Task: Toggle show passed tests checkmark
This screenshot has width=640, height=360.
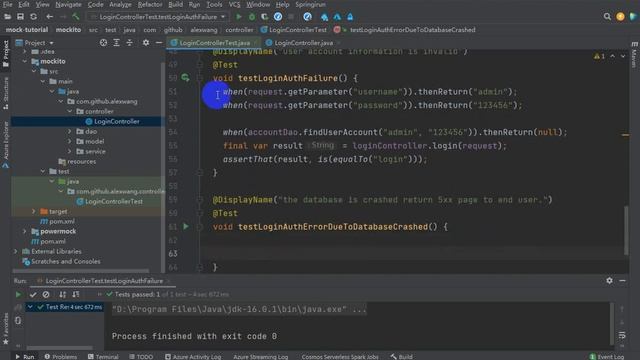Action: point(33,294)
